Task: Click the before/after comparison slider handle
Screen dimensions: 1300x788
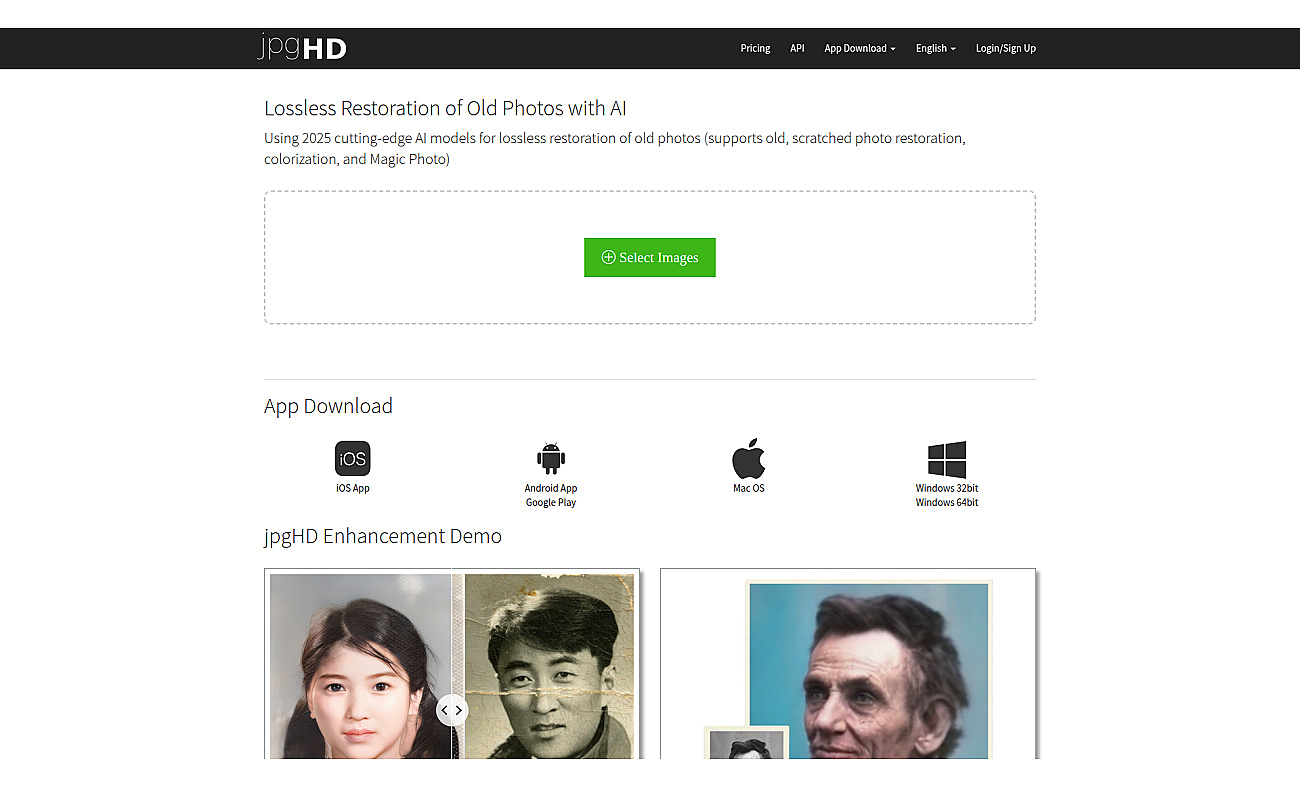Action: 452,710
